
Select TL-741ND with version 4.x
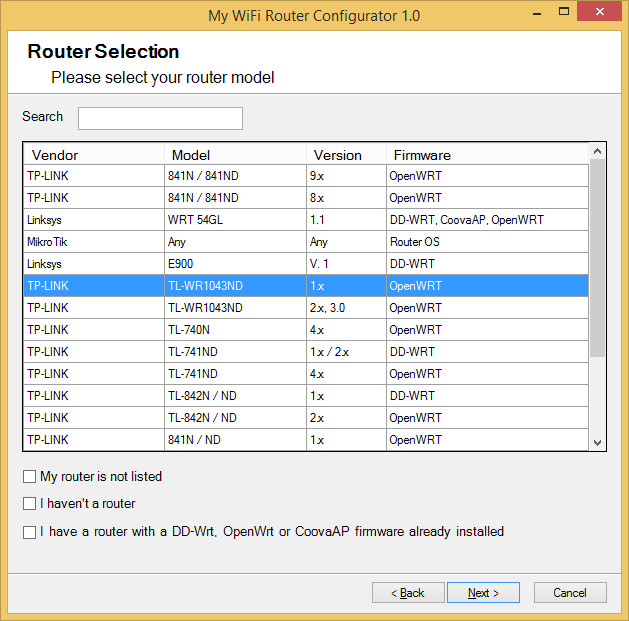306,374
